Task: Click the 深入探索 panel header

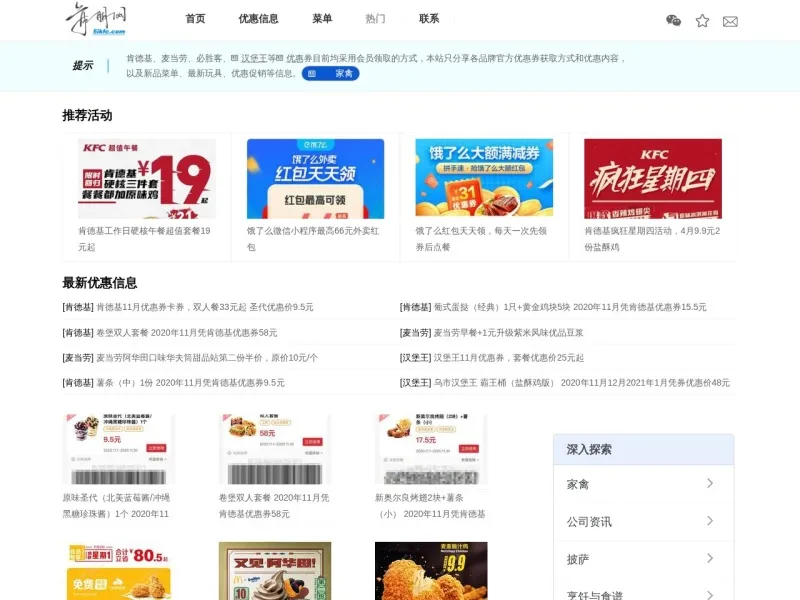Action: tap(643, 449)
